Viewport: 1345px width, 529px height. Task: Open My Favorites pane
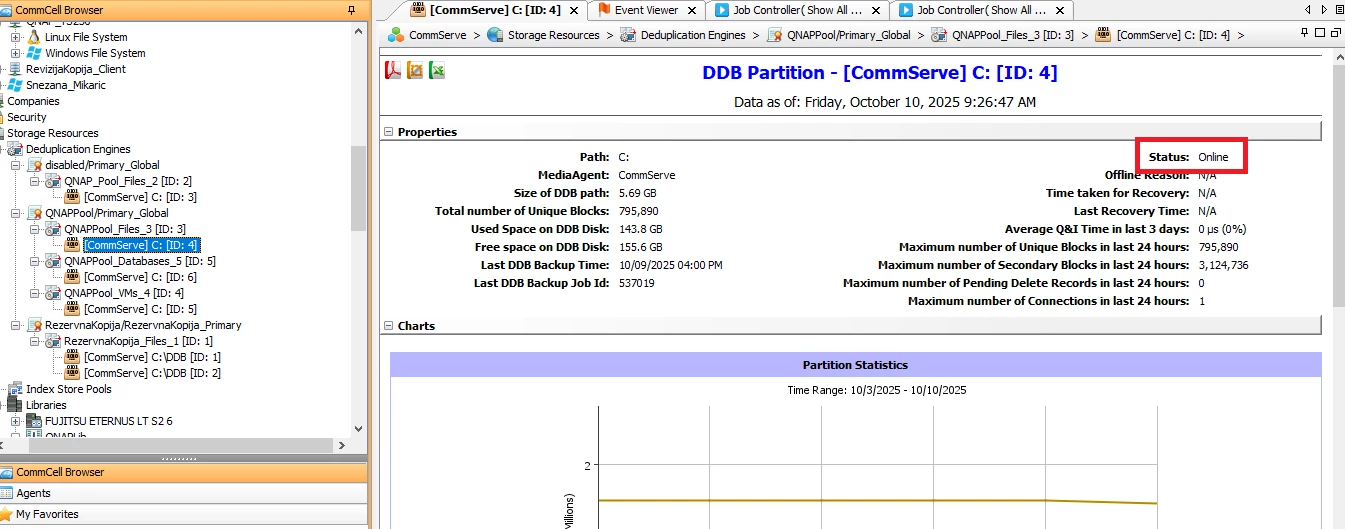coord(47,514)
